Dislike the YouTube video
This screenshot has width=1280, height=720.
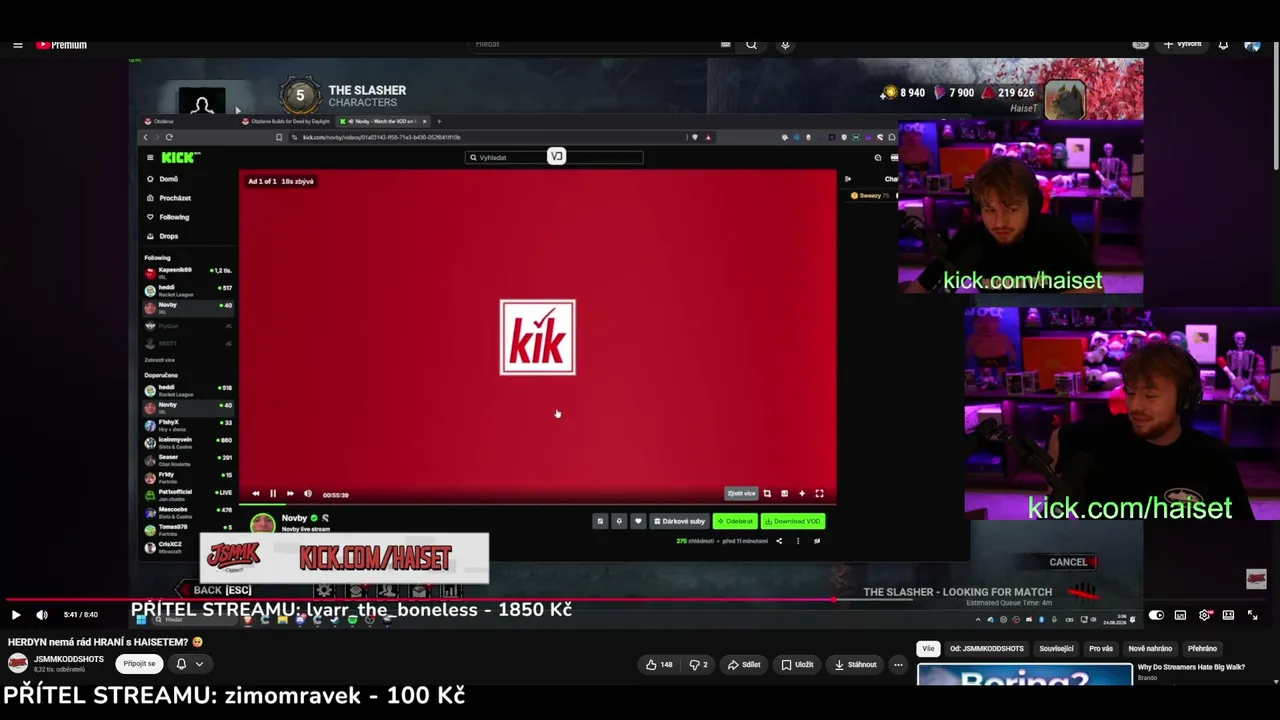pos(698,664)
